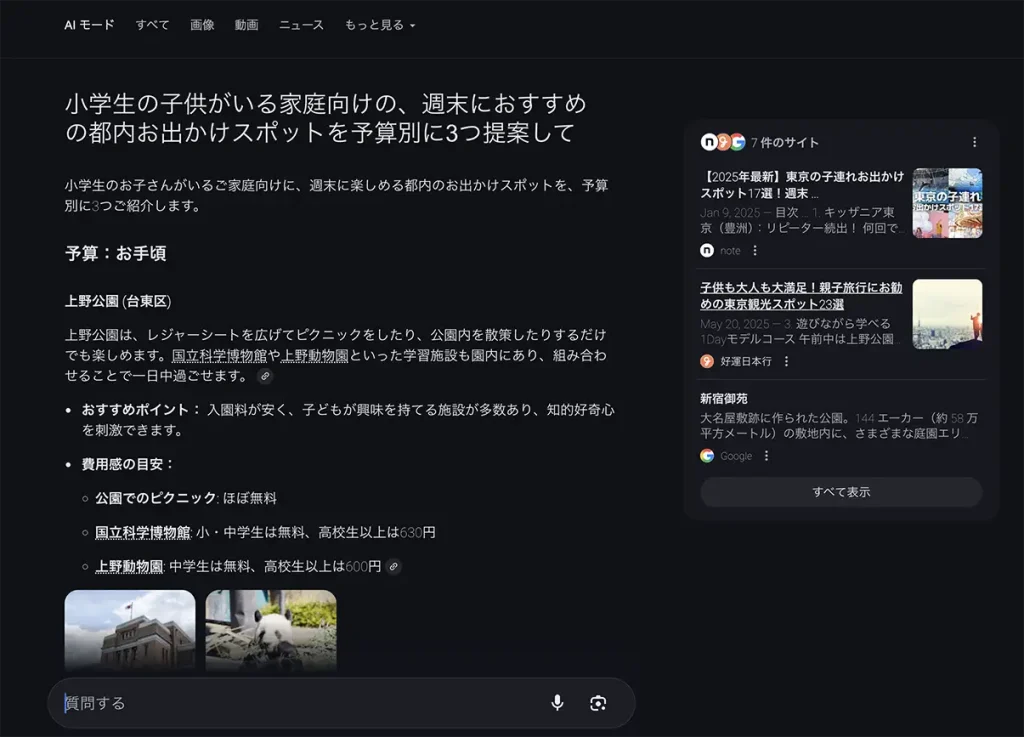The image size is (1024, 737).
Task: Open the ニュース search tab
Action: point(301,25)
